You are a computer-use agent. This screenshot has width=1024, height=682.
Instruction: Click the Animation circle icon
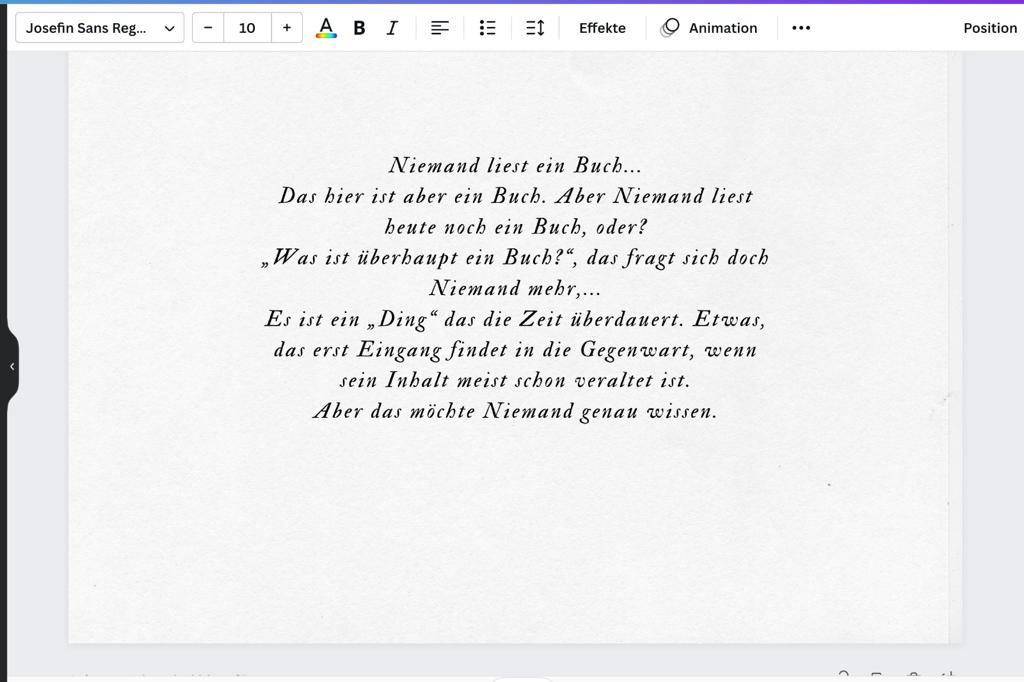[x=670, y=28]
